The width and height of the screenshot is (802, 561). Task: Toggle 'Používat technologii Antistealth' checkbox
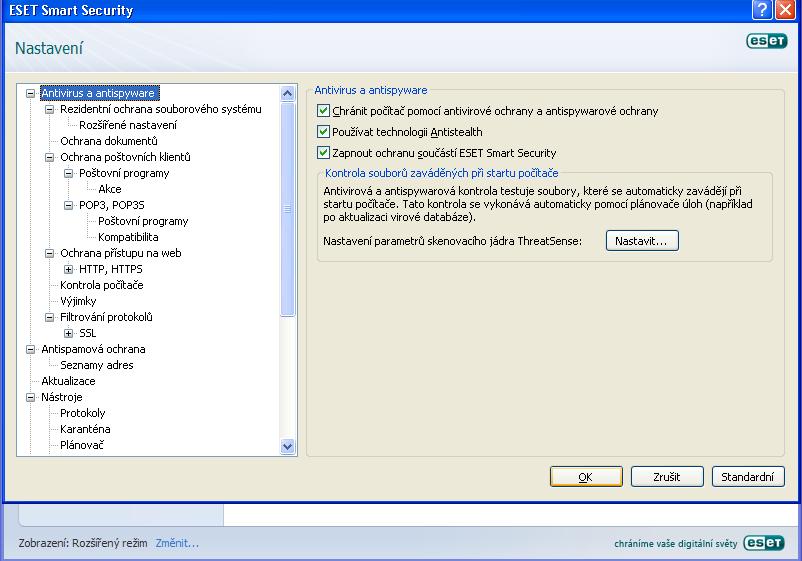[x=323, y=131]
